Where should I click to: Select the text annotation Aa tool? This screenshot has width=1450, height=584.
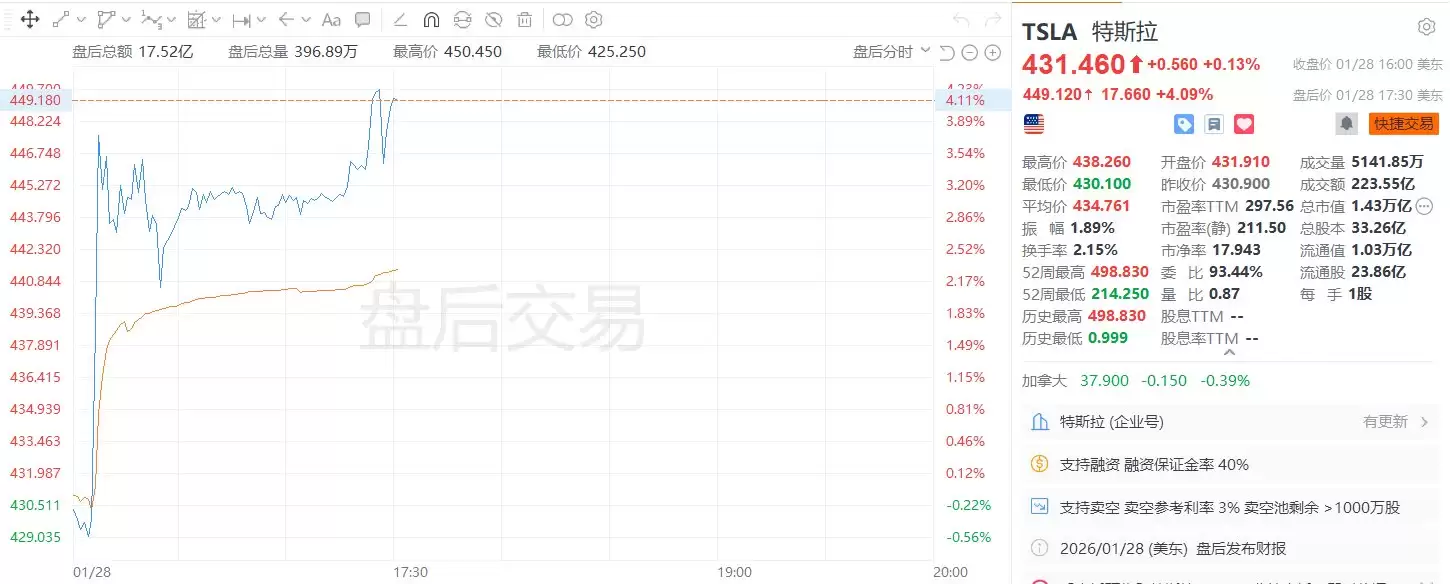[x=331, y=19]
